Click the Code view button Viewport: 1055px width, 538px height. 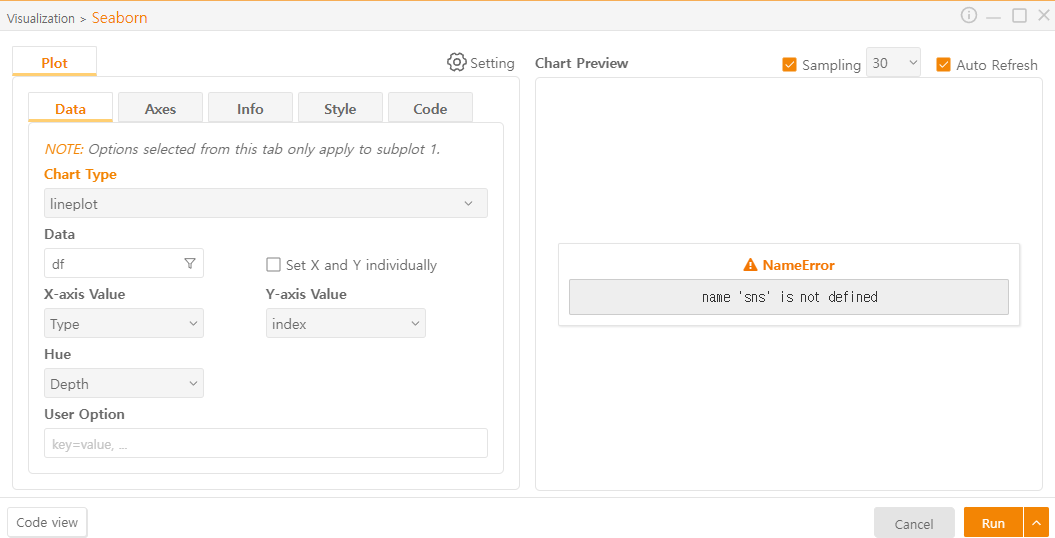click(x=47, y=523)
